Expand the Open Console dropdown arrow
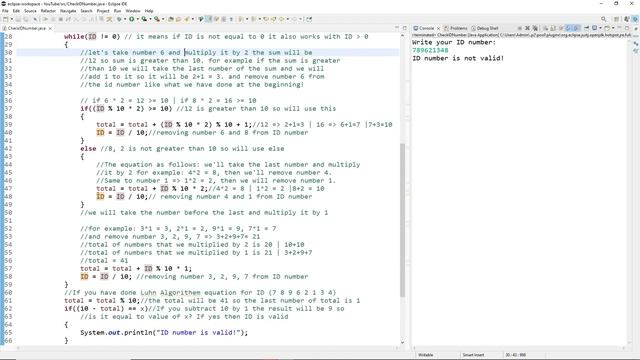This screenshot has height=360, width=640. [x=613, y=28]
